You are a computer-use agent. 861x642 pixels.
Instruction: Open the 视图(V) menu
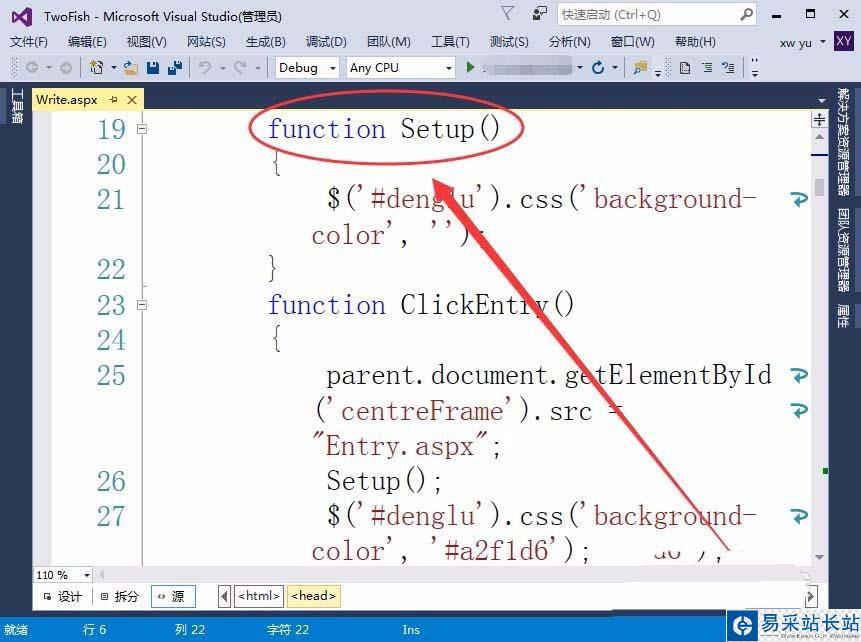(x=146, y=42)
